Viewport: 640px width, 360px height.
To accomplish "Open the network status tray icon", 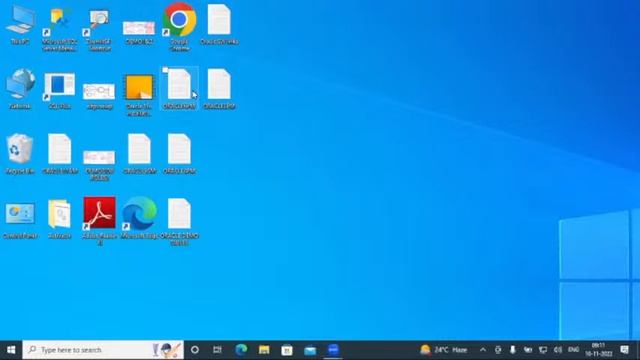I will [543, 350].
